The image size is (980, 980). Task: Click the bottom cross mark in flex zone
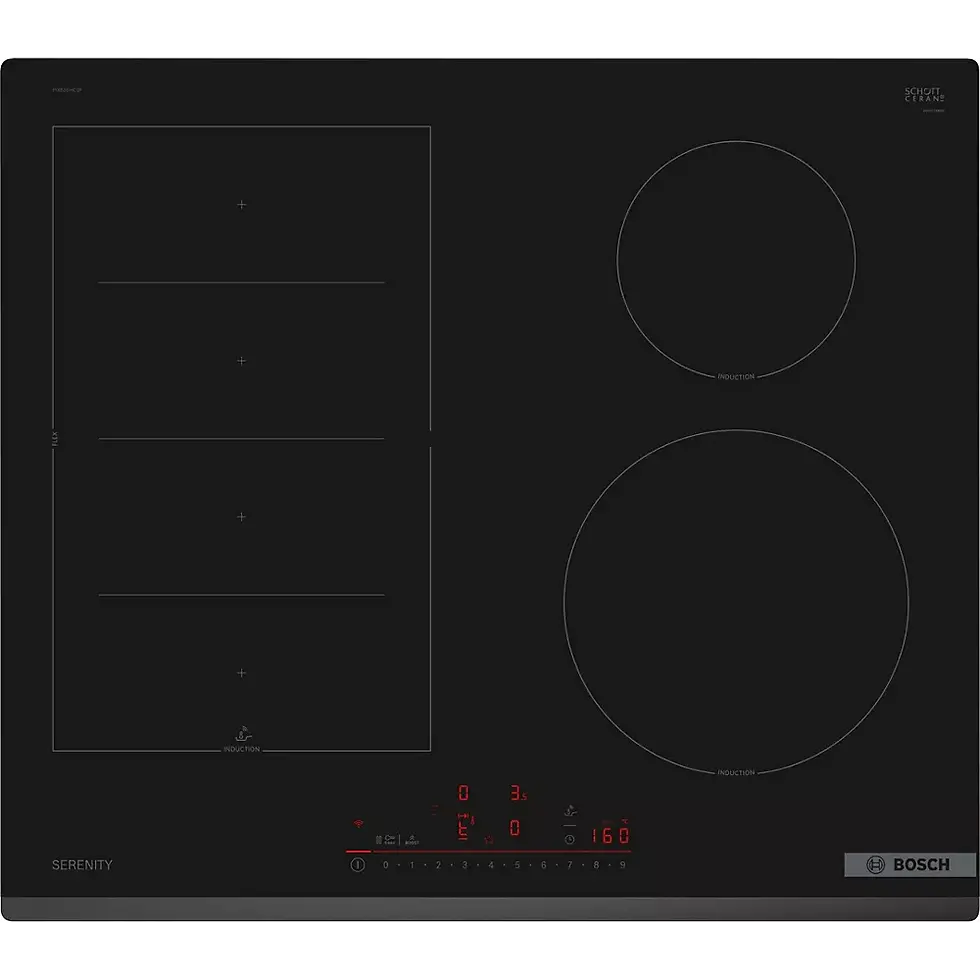(x=241, y=673)
